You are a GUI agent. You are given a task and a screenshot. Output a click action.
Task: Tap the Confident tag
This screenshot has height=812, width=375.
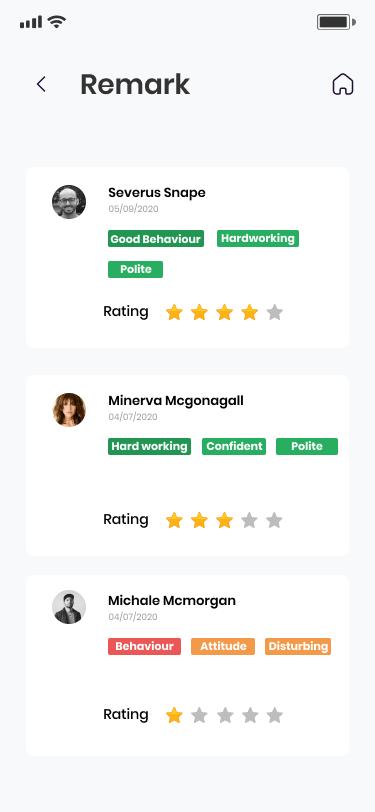tap(234, 446)
